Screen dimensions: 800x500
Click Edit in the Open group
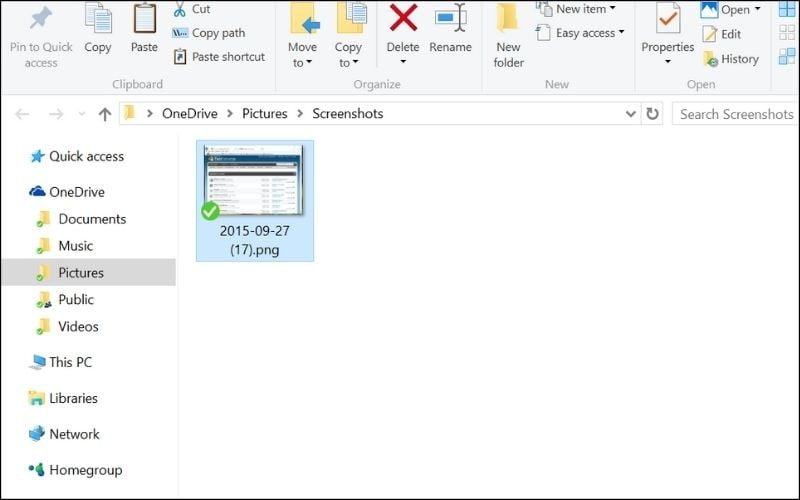click(x=721, y=34)
